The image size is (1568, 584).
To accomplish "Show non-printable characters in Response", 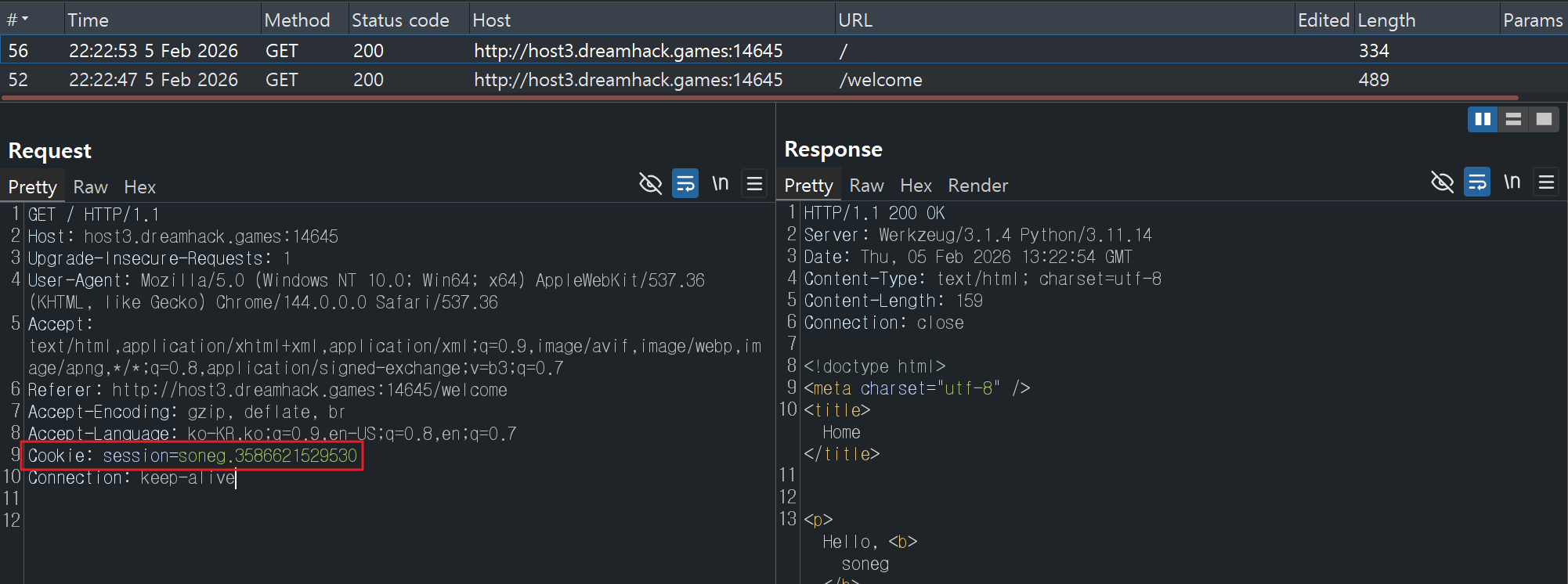I will click(1512, 182).
